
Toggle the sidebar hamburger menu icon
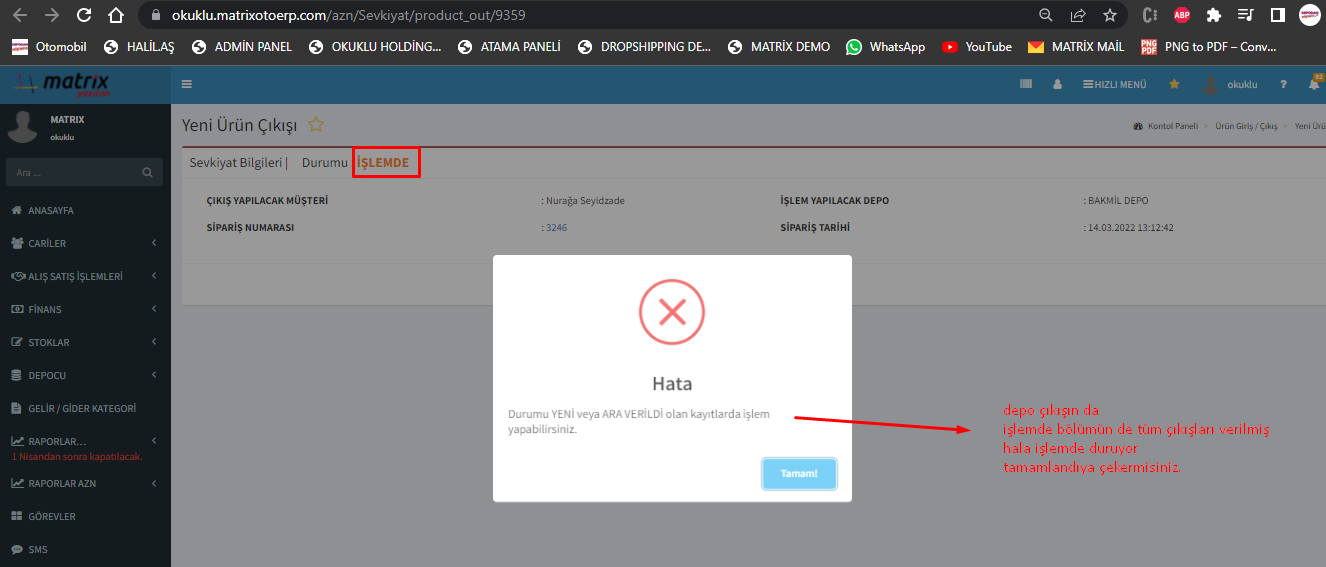187,85
